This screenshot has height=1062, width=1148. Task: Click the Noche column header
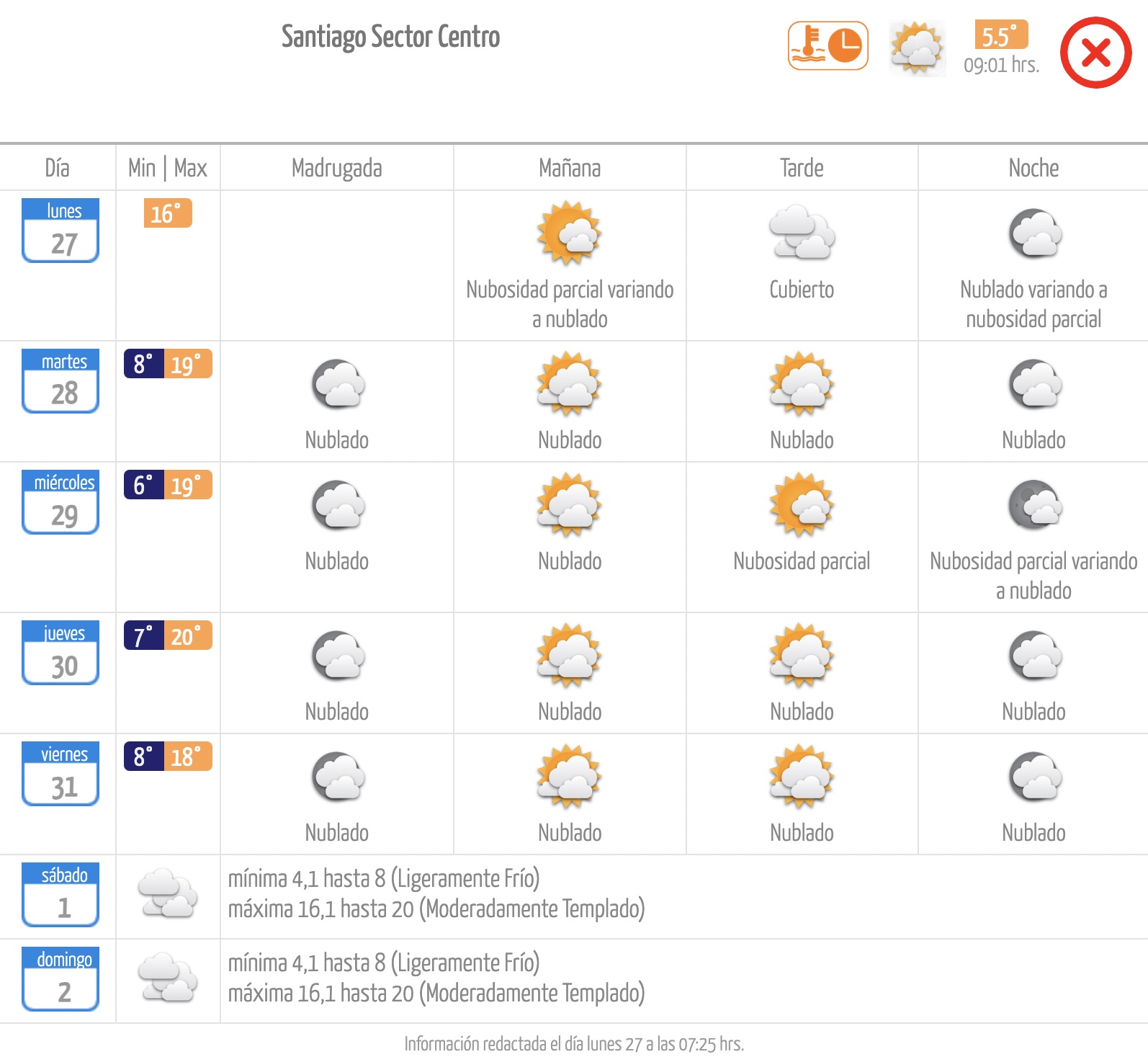click(1033, 168)
